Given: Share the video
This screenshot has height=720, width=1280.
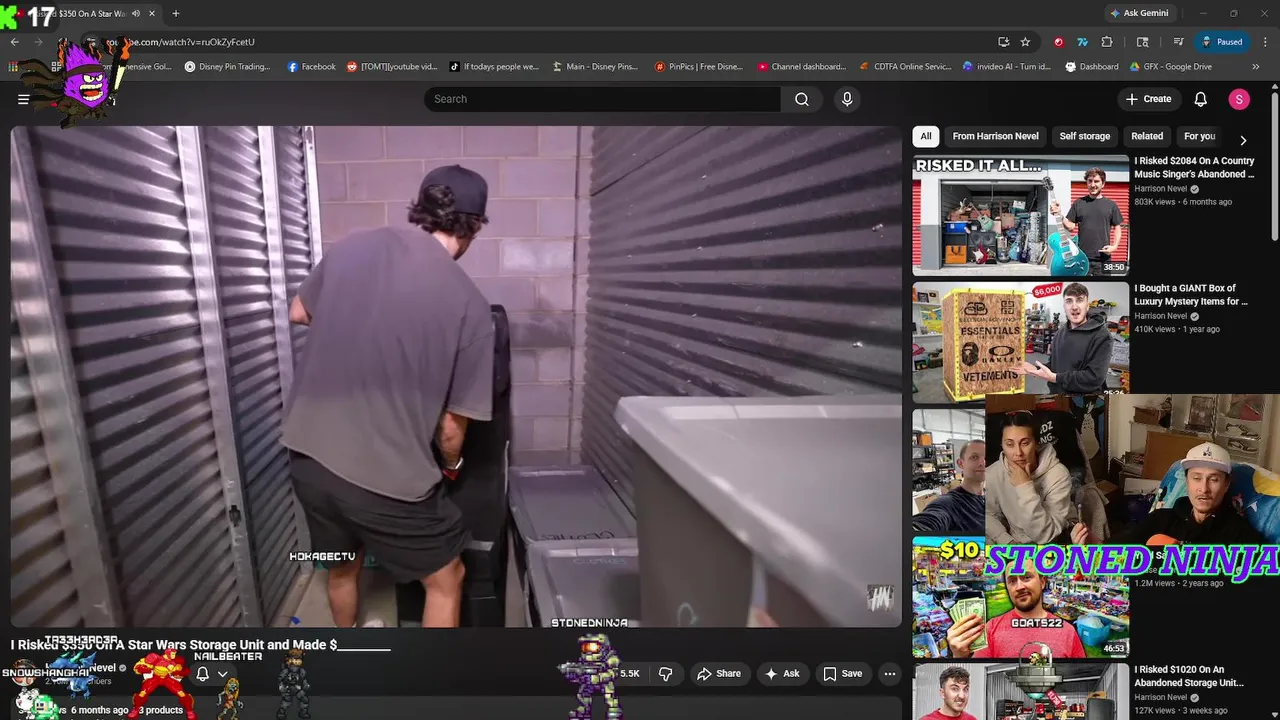Looking at the screenshot, I should click(719, 674).
